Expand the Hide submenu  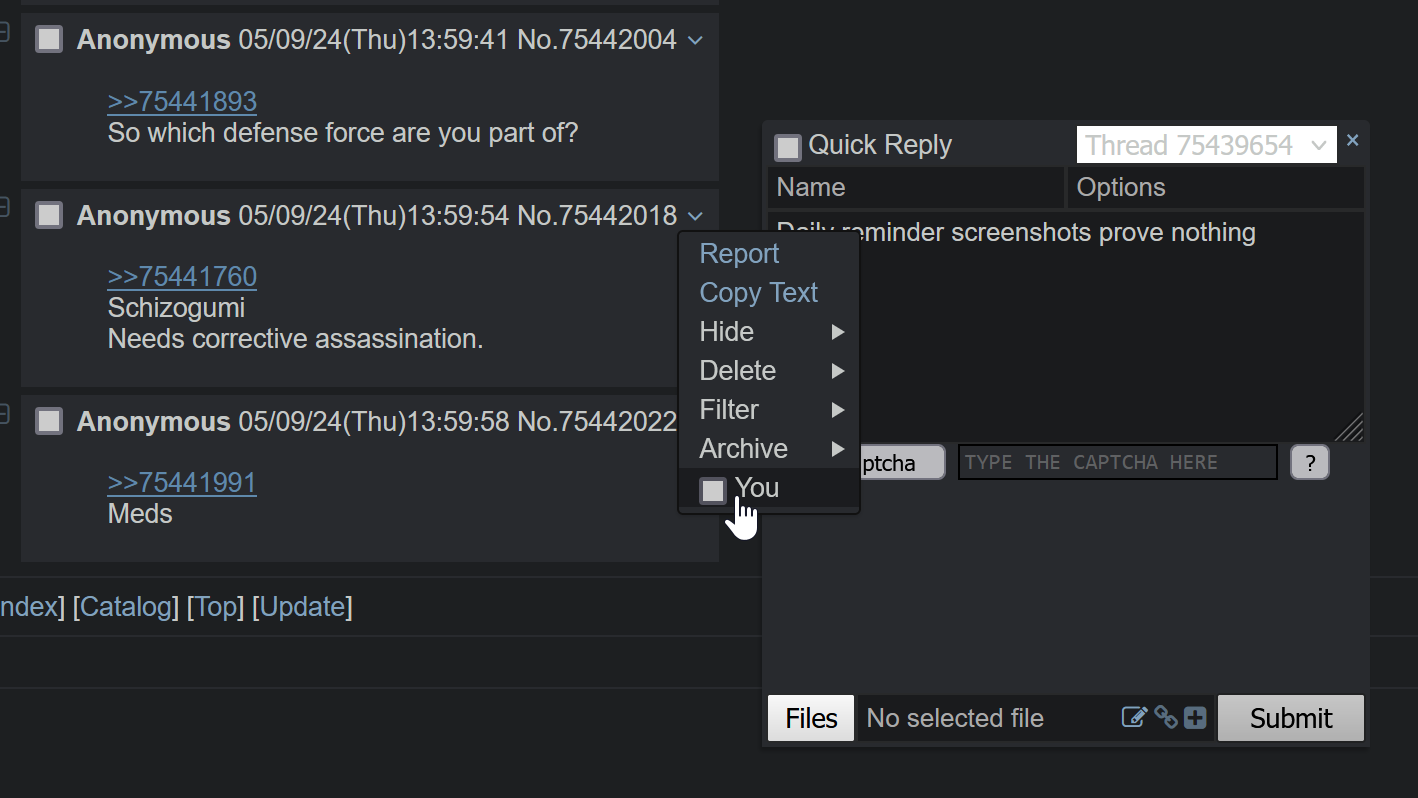(769, 331)
